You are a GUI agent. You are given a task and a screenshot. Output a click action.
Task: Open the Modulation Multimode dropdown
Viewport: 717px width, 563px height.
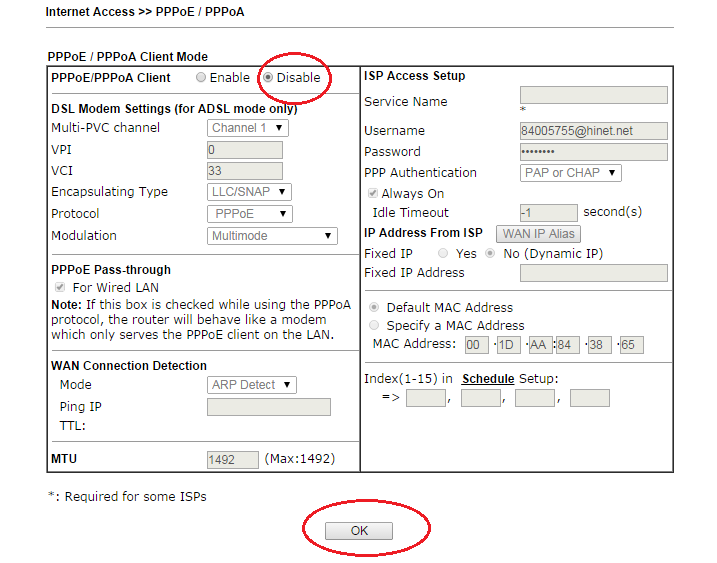coord(273,236)
